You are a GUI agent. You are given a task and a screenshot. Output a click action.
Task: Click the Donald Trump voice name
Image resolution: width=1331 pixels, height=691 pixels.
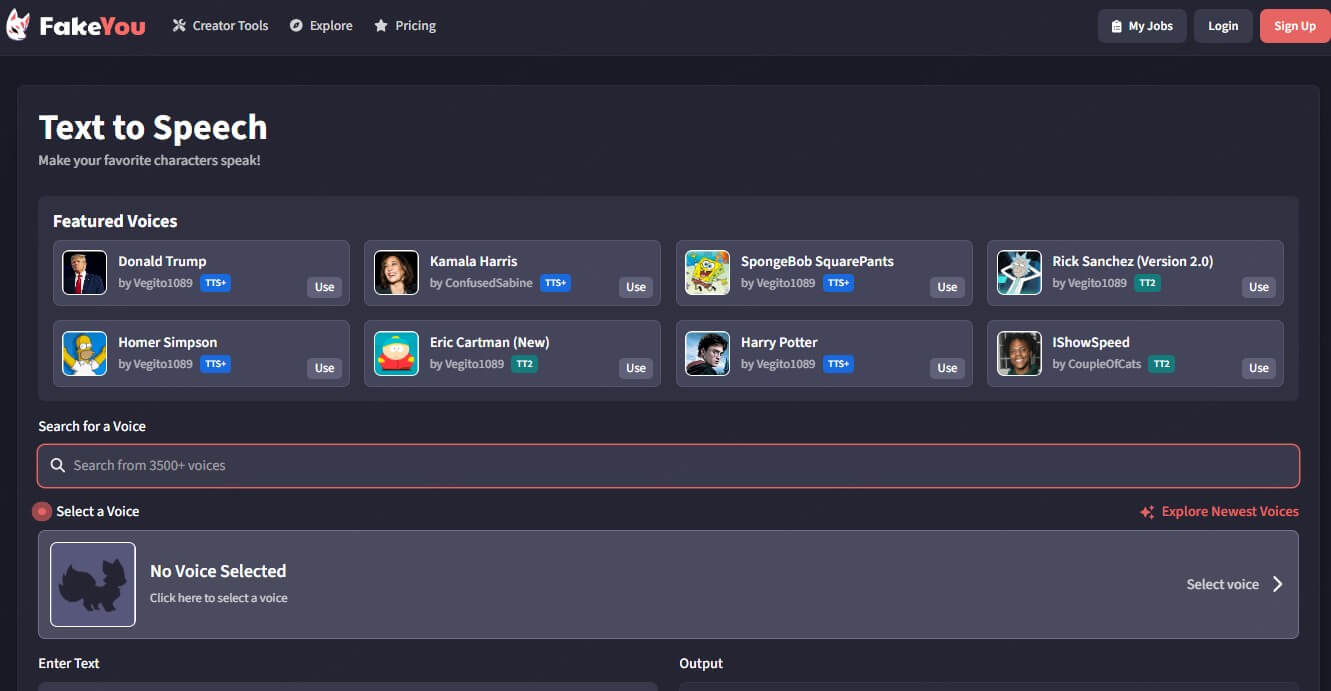click(x=162, y=261)
